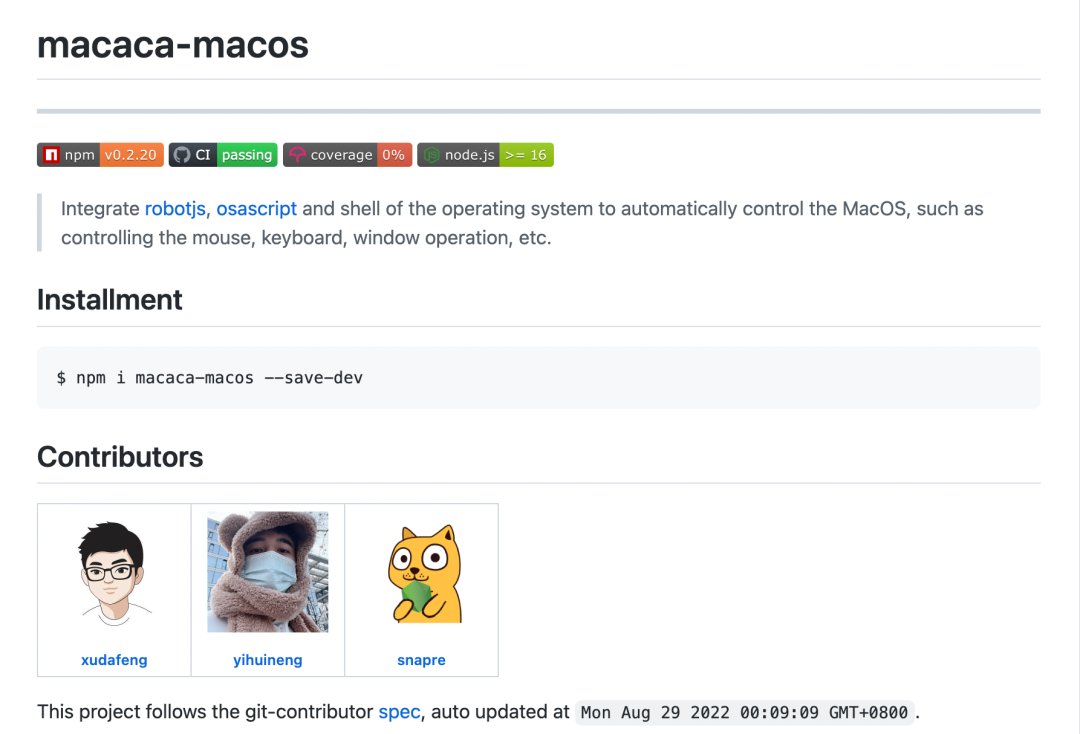The height and width of the screenshot is (734, 1080).
Task: Click the red npm logo icon
Action: (51, 155)
